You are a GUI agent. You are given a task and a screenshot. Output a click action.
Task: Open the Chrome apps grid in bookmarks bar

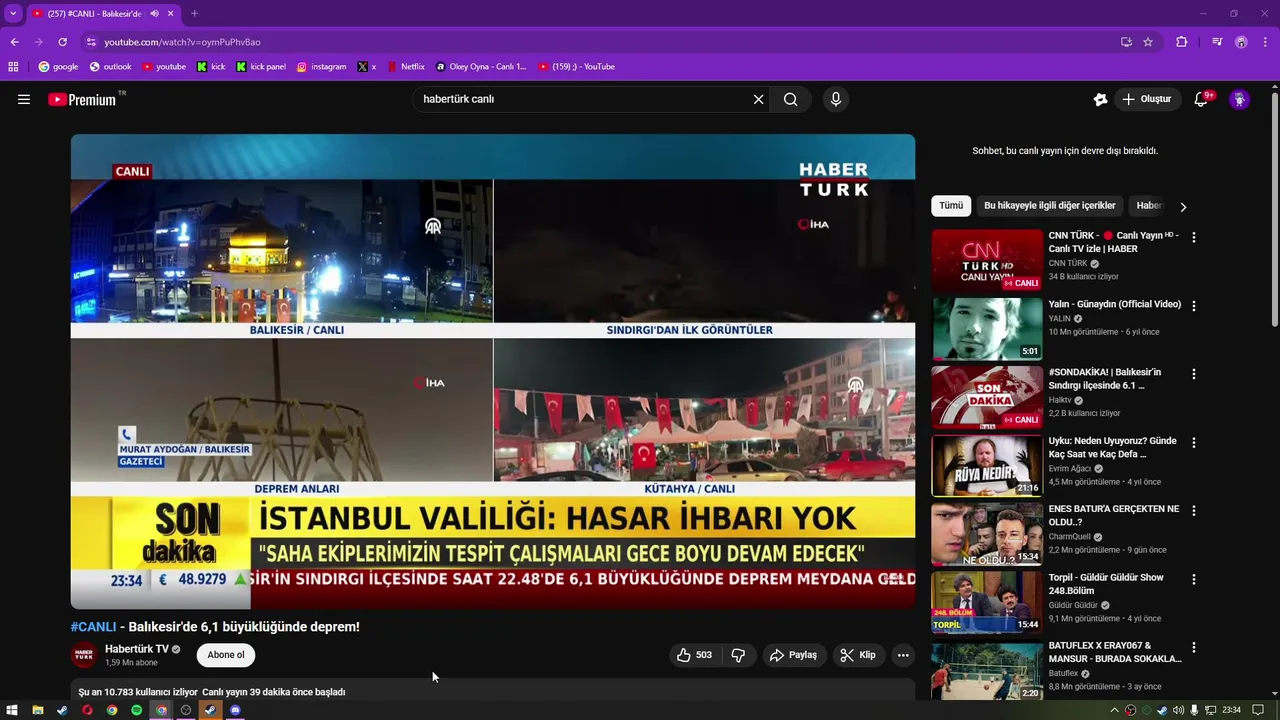point(13,67)
